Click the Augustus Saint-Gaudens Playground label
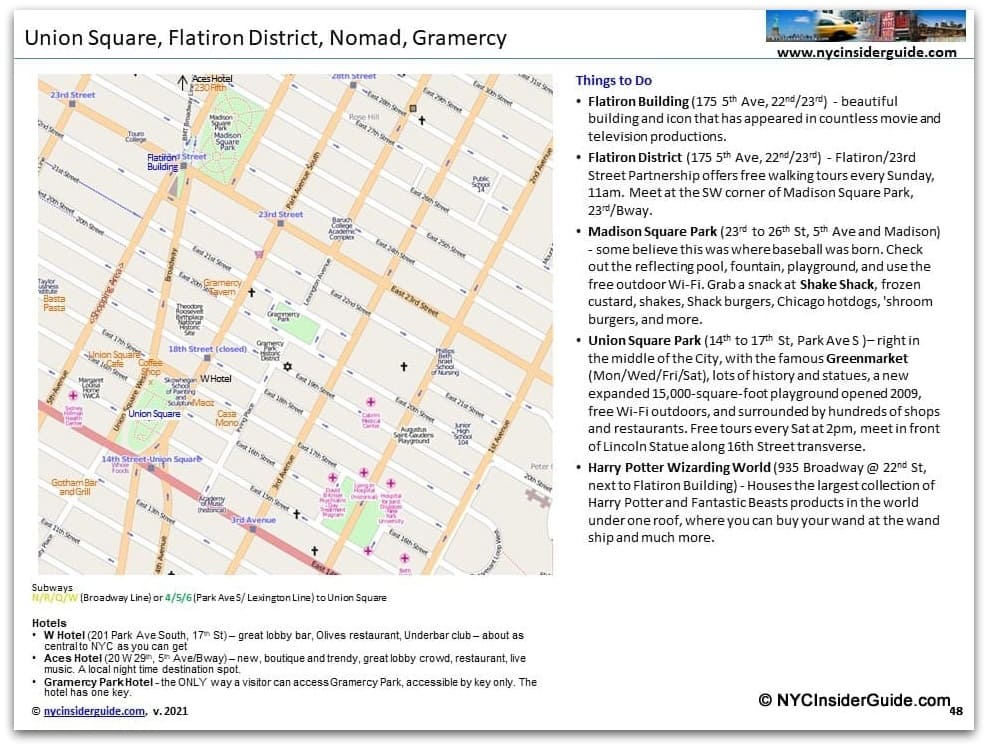The image size is (988, 748). pyautogui.click(x=413, y=435)
